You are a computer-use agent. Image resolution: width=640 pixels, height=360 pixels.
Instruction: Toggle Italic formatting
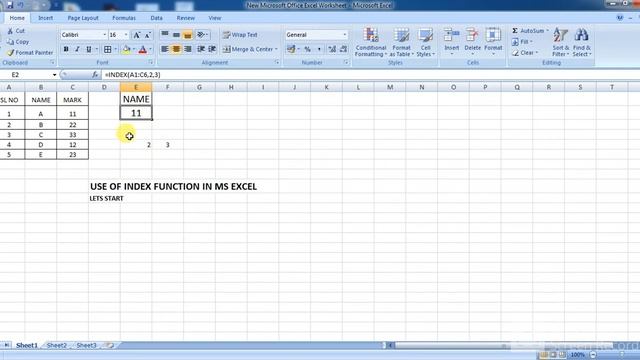pyautogui.click(x=77, y=49)
